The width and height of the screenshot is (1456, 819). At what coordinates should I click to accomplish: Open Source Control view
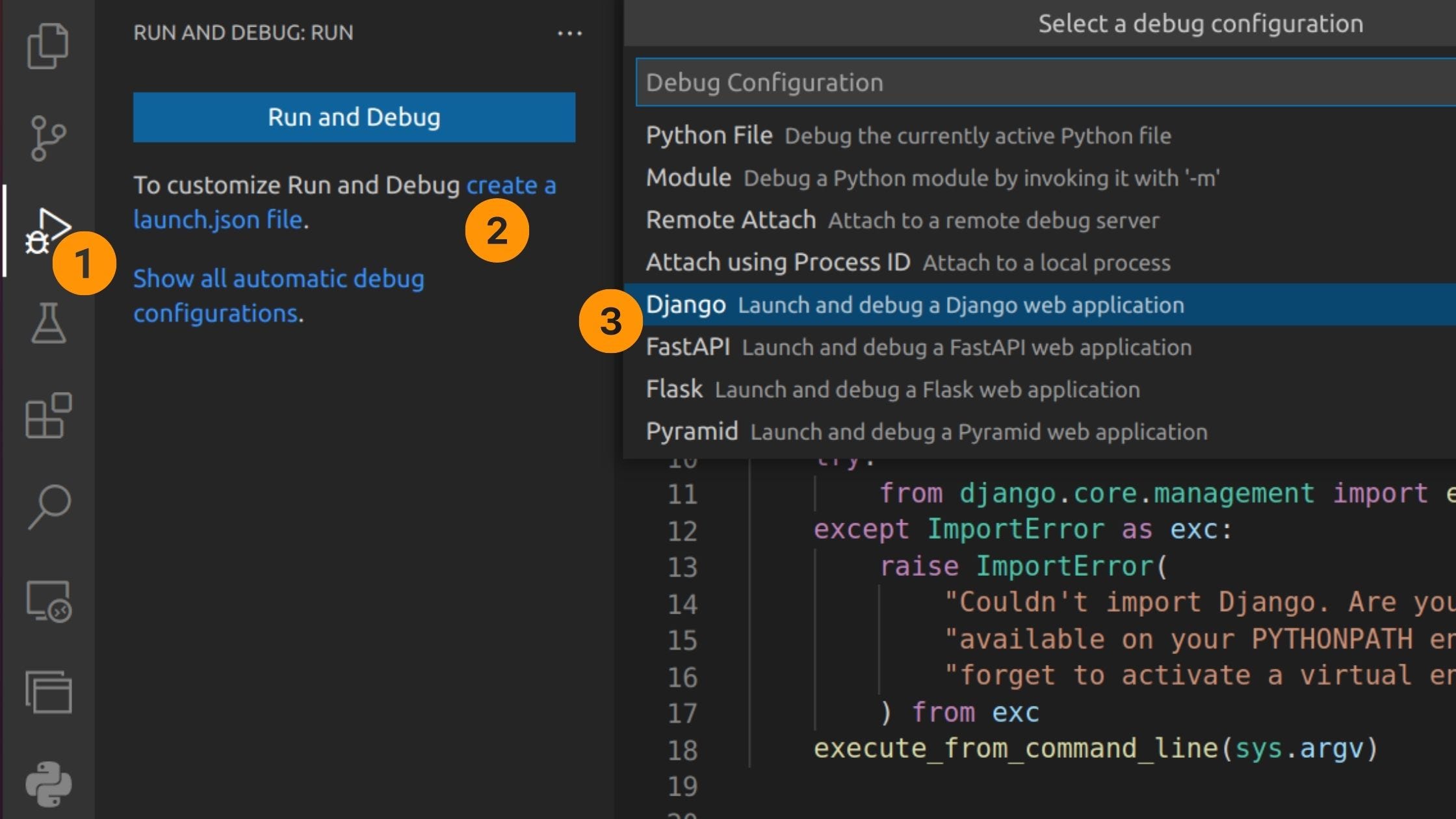(48, 138)
